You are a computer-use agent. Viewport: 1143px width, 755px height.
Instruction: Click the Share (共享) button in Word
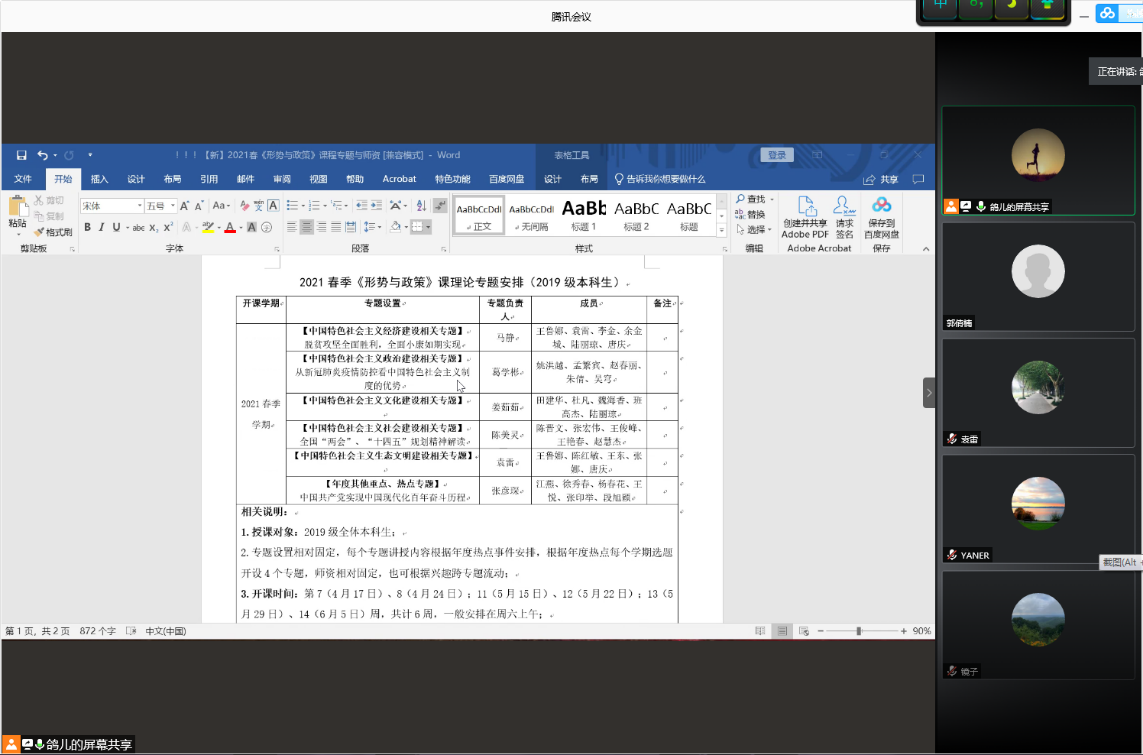[x=881, y=179]
